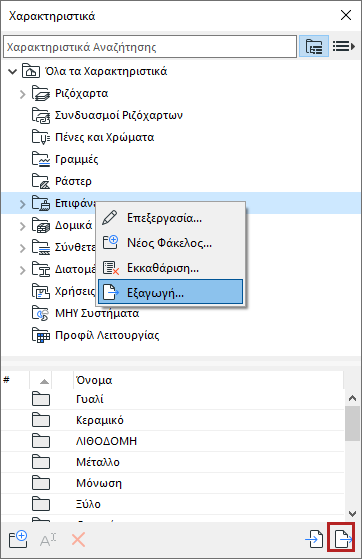Select the Γραμμές tree item
Viewport: 362px width, 559px height.
77,159
